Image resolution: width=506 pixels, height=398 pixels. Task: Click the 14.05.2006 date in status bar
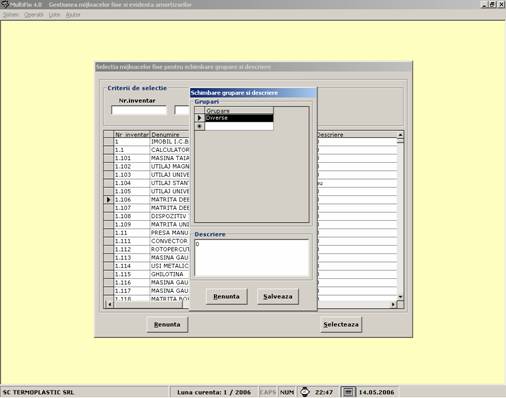point(376,392)
